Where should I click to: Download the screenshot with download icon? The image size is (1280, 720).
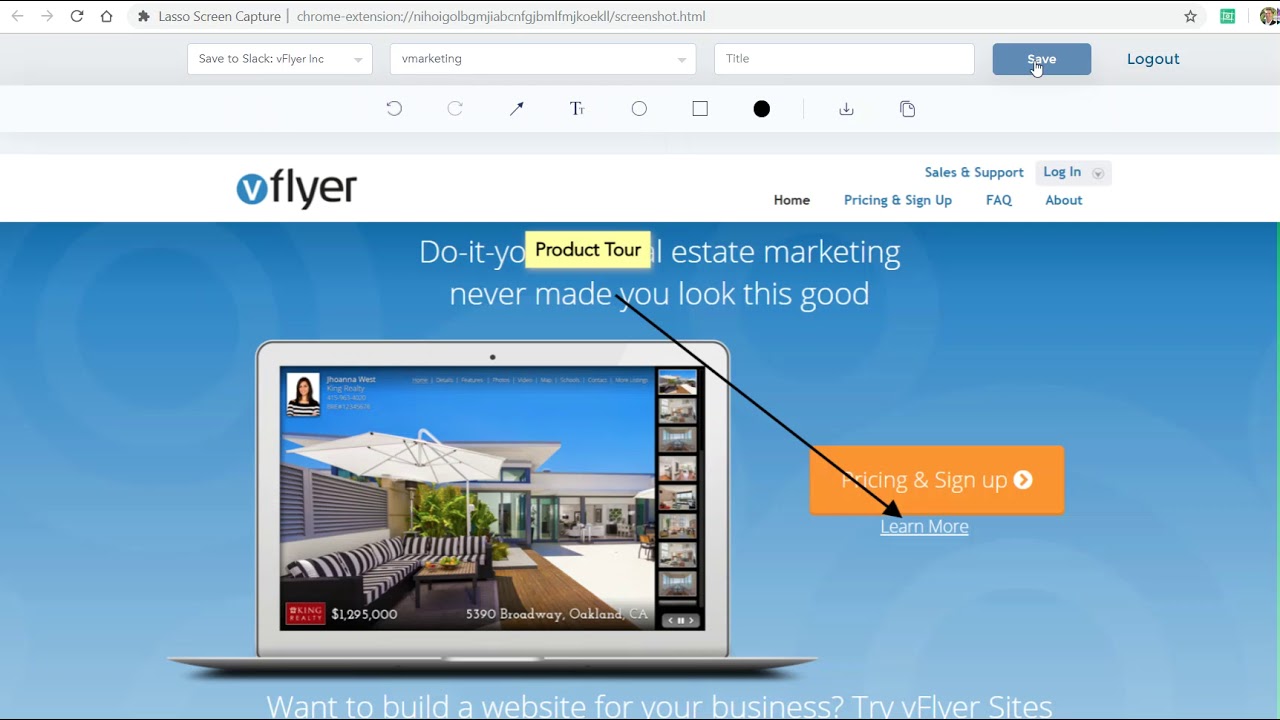pyautogui.click(x=846, y=109)
